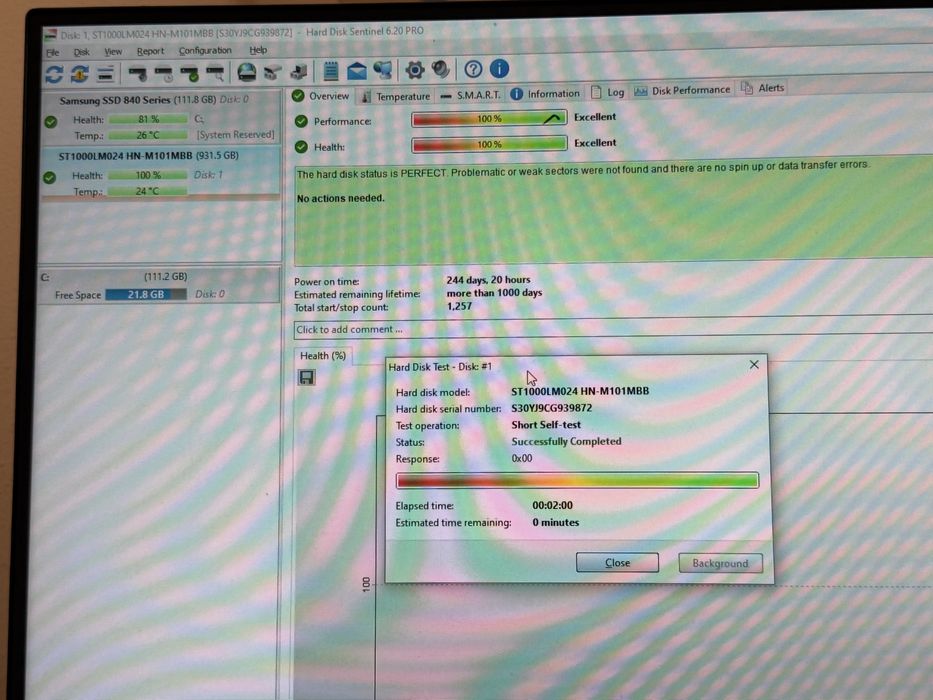Click the Refresh toolbar icon
Viewport: 933px width, 700px height.
pos(54,74)
